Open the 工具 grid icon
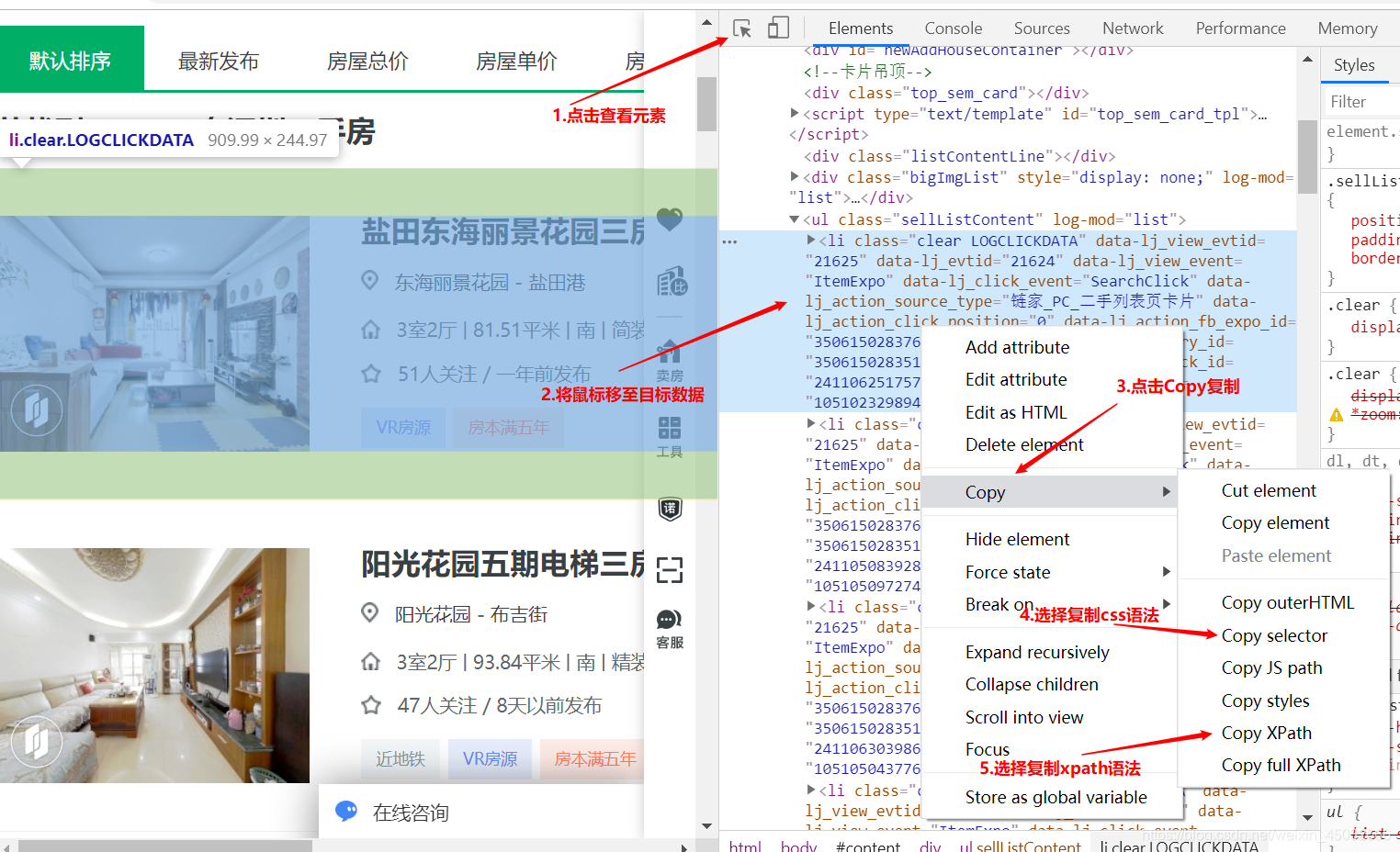The width and height of the screenshot is (1400, 852). [x=670, y=437]
